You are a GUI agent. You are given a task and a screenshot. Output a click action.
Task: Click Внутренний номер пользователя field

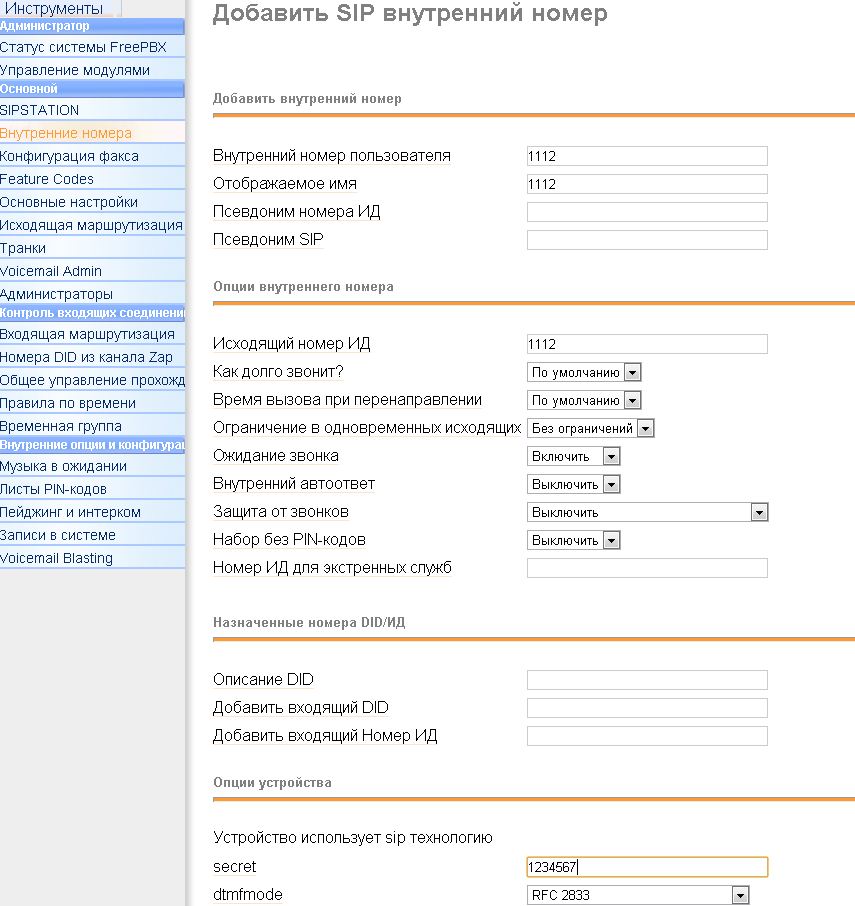coord(647,156)
